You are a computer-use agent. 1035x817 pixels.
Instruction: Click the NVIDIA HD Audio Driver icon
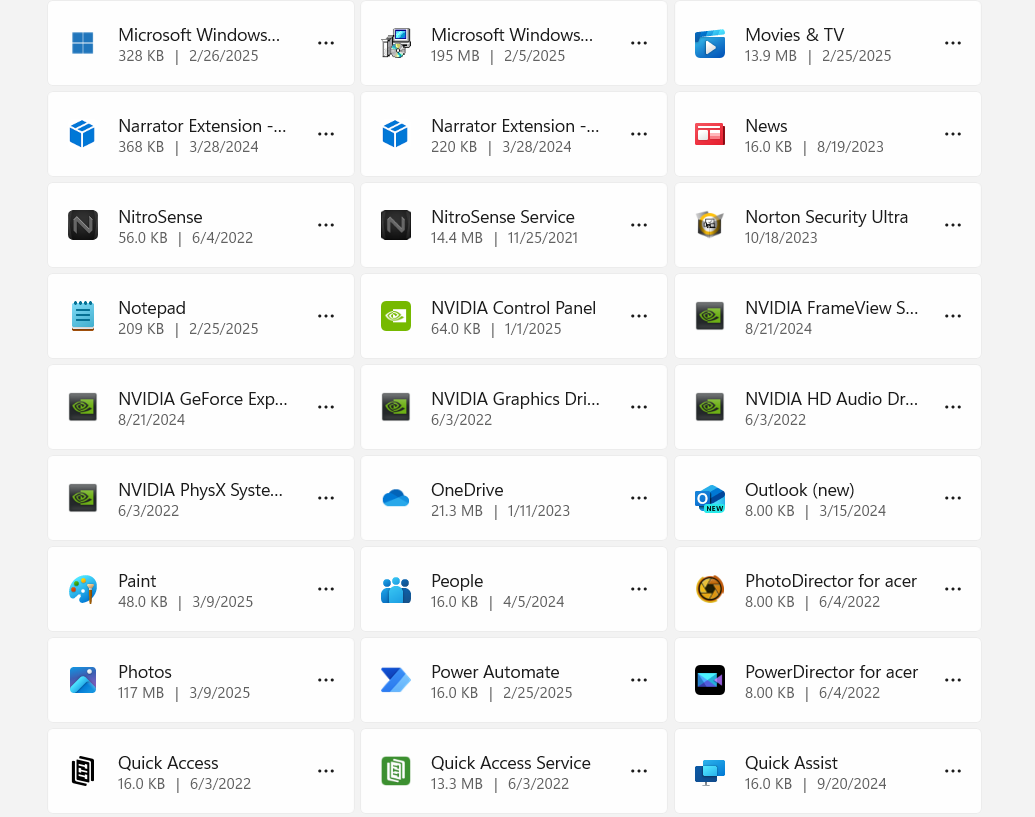(x=710, y=407)
